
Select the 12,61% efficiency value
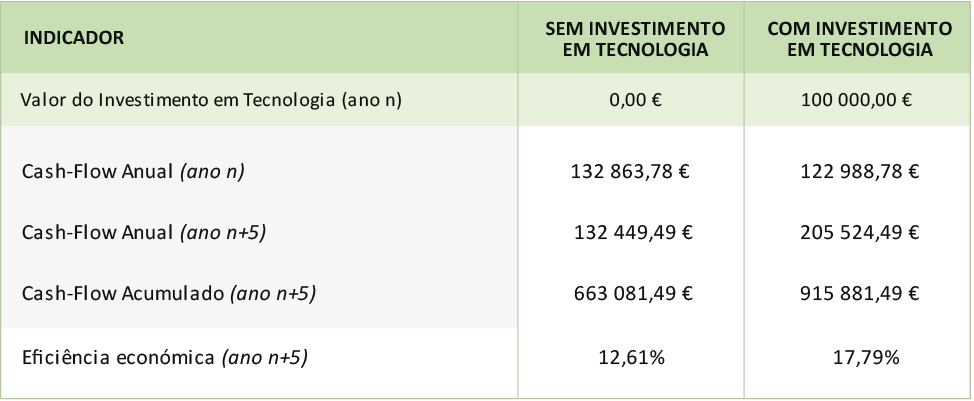tap(632, 358)
